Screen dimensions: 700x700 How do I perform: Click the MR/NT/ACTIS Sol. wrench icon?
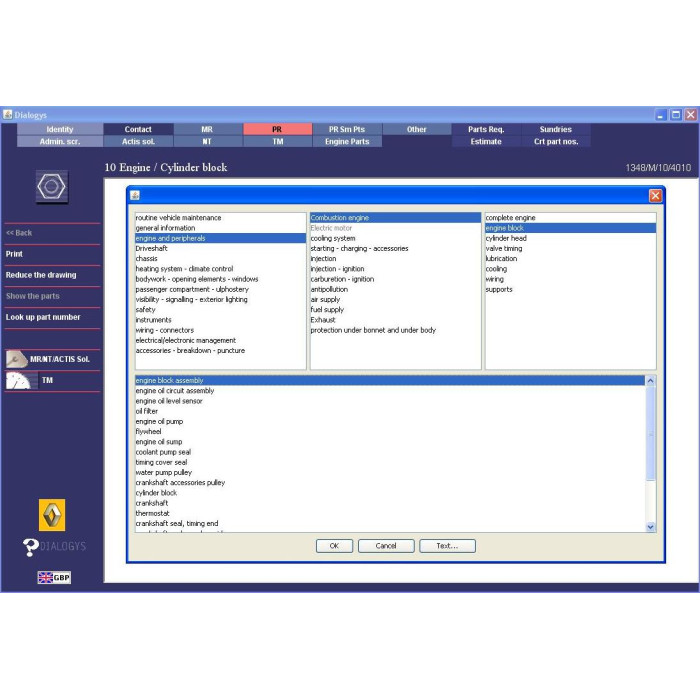pos(17,359)
